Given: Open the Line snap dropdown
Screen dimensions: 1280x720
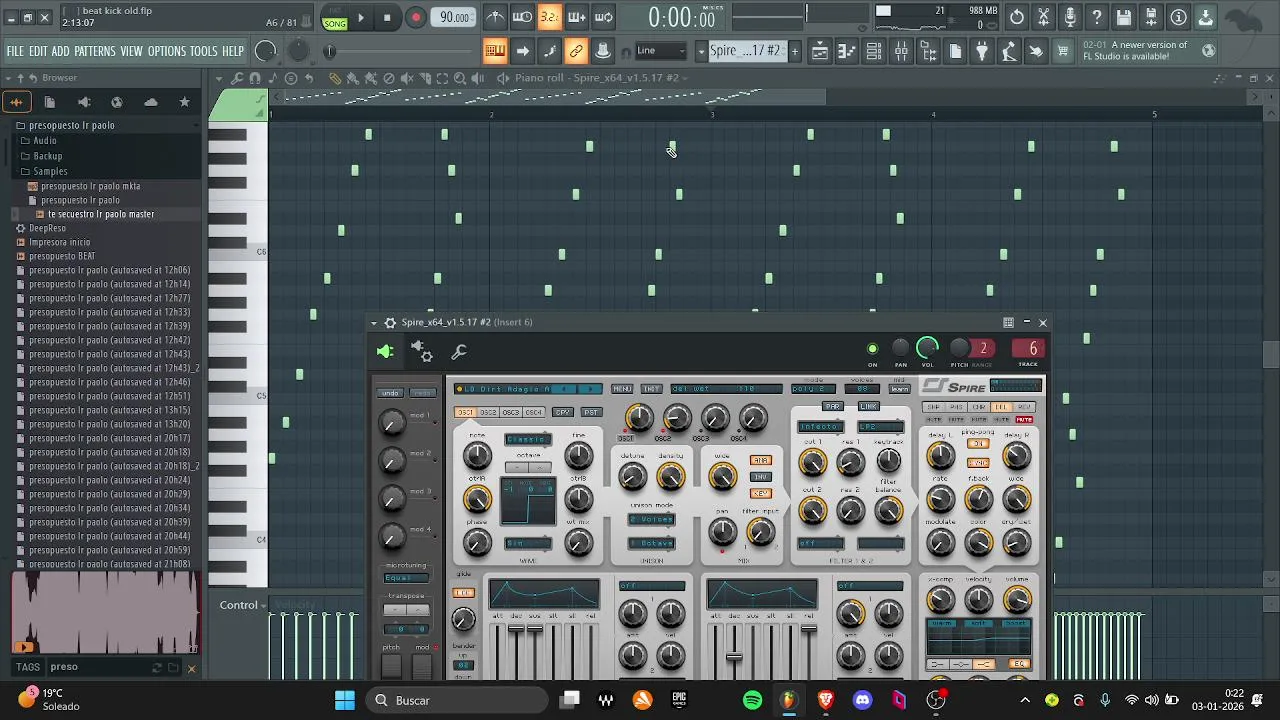Looking at the screenshot, I should 661,51.
